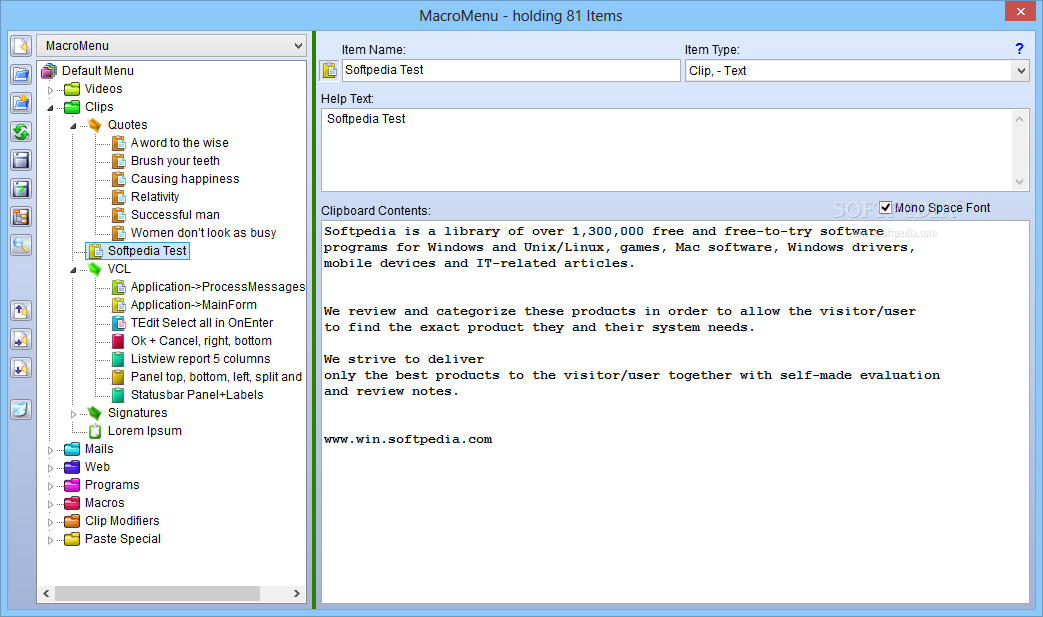The height and width of the screenshot is (617, 1043).
Task: Click the move item down arrow icon
Action: tap(21, 368)
